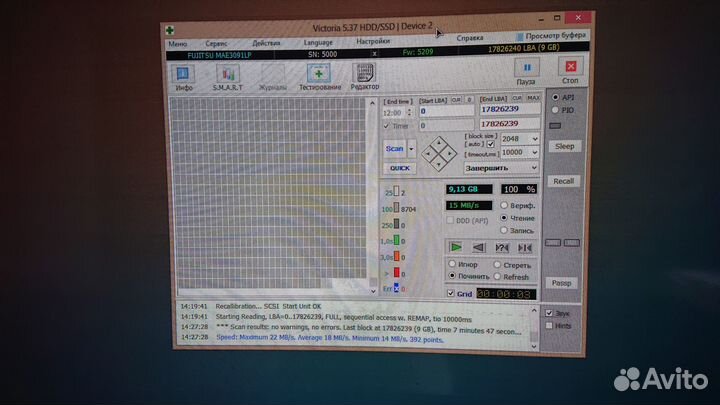Select the PIO access mode

point(553,110)
